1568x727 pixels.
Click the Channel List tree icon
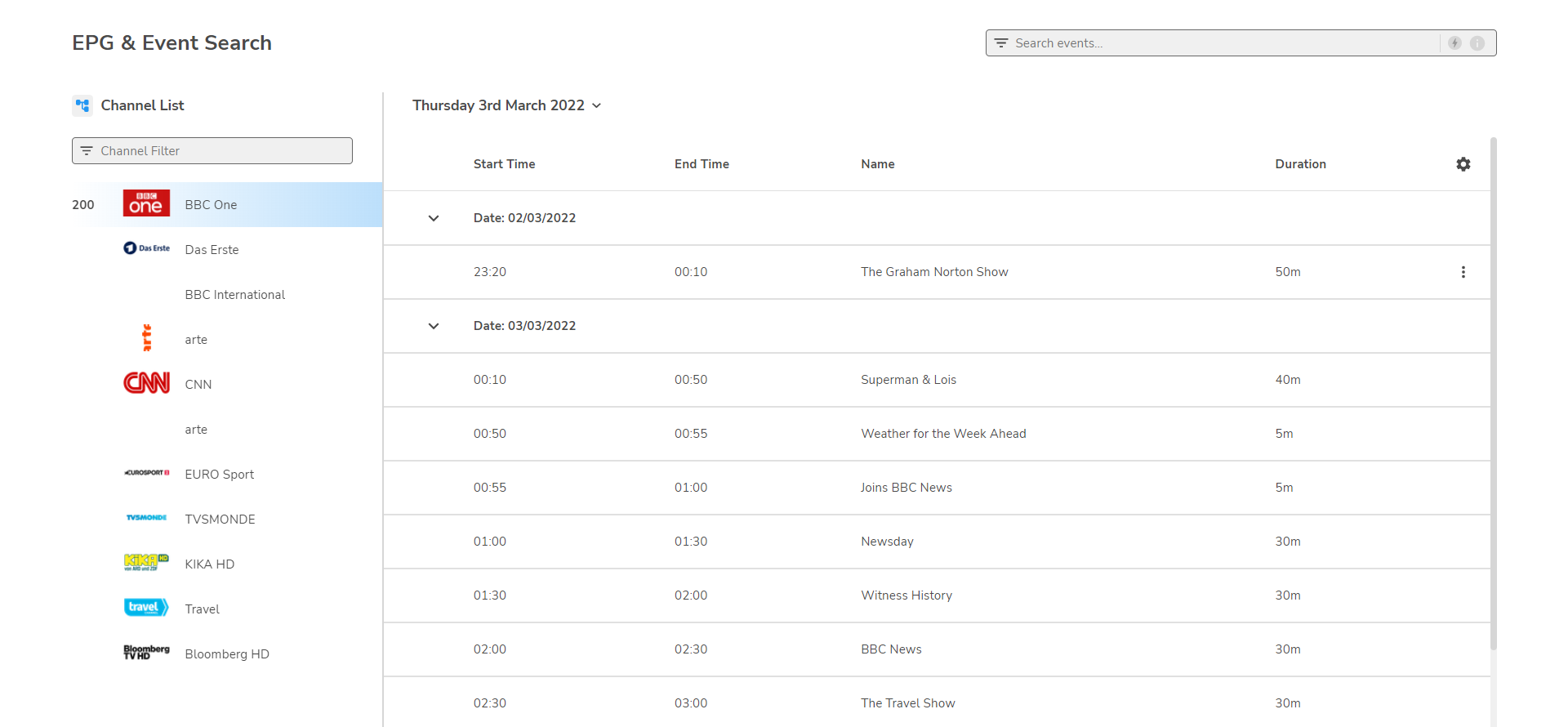[x=82, y=105]
